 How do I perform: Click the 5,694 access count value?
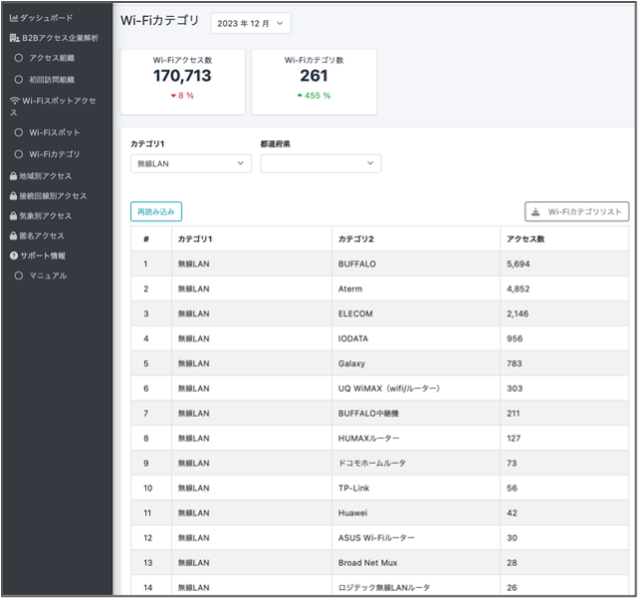pyautogui.click(x=518, y=264)
